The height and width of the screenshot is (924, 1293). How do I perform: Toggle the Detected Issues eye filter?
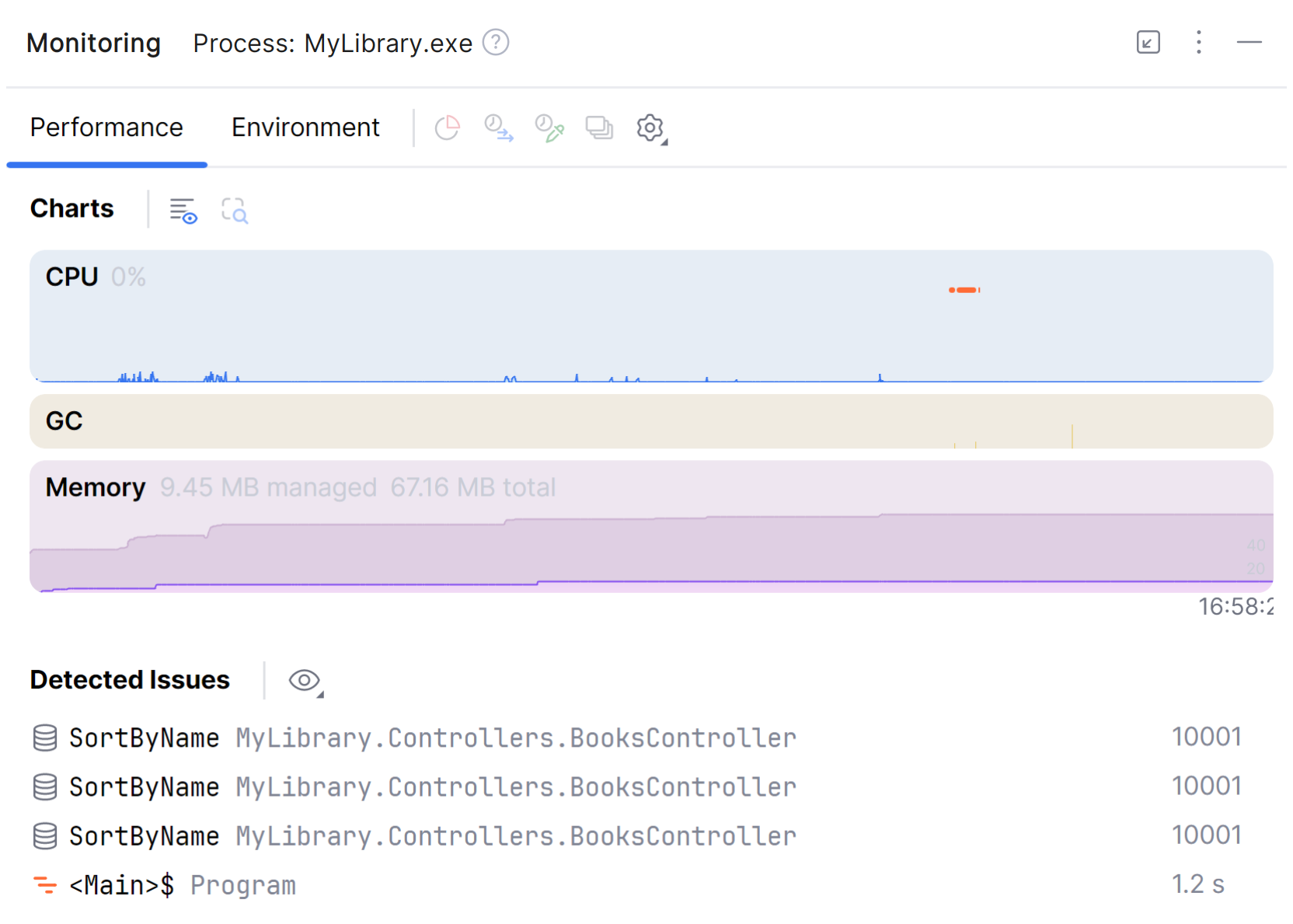[x=301, y=680]
